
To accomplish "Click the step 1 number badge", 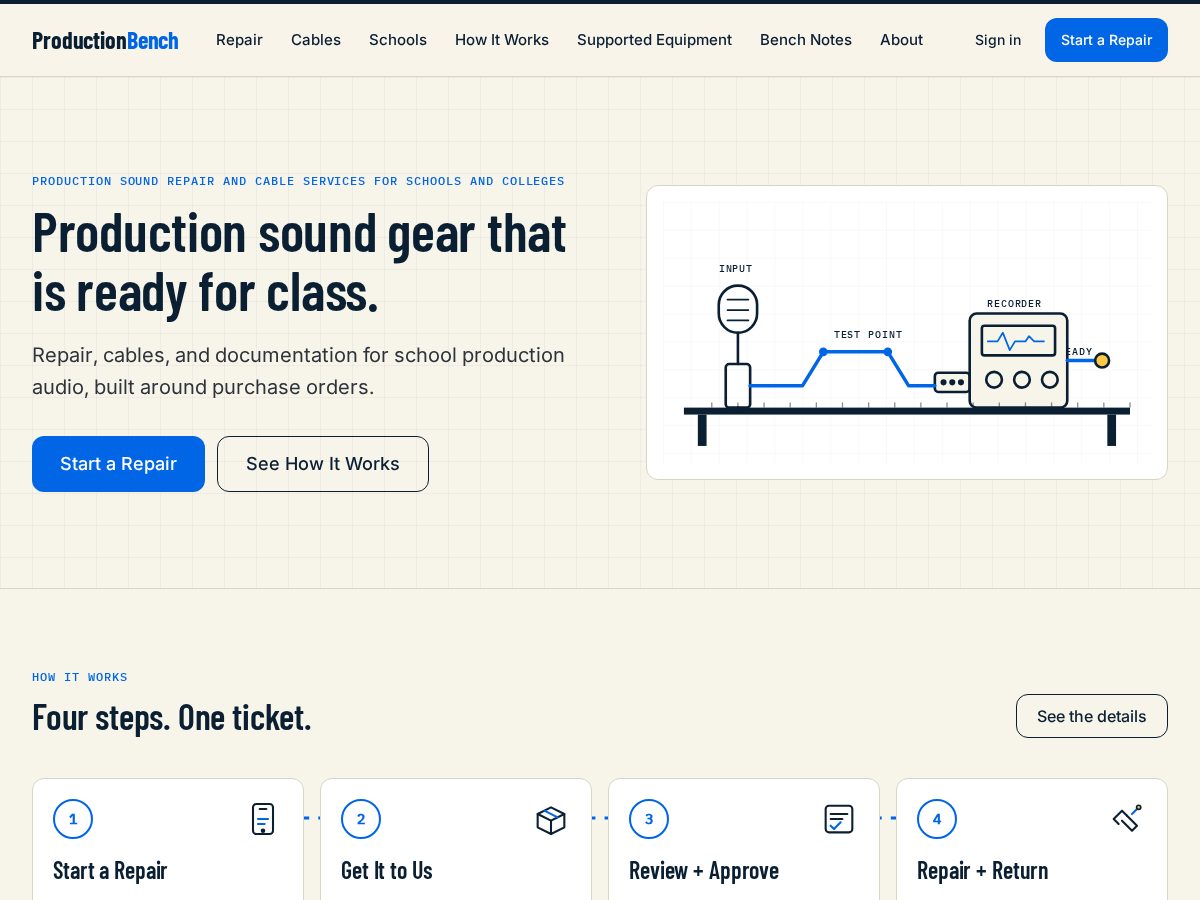I will [73, 819].
